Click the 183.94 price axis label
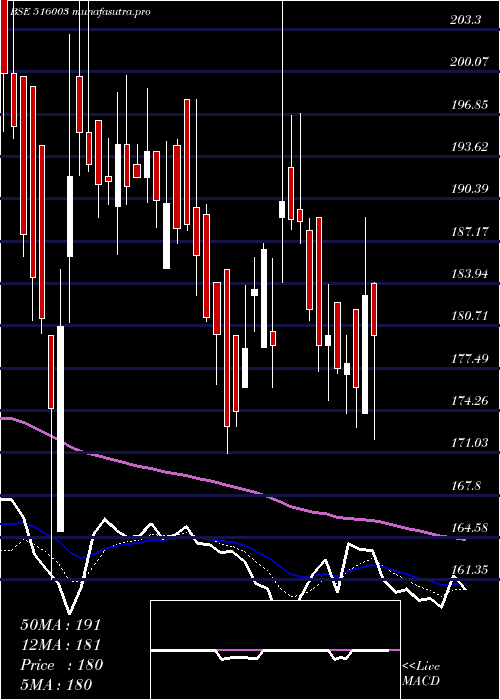 point(469,274)
